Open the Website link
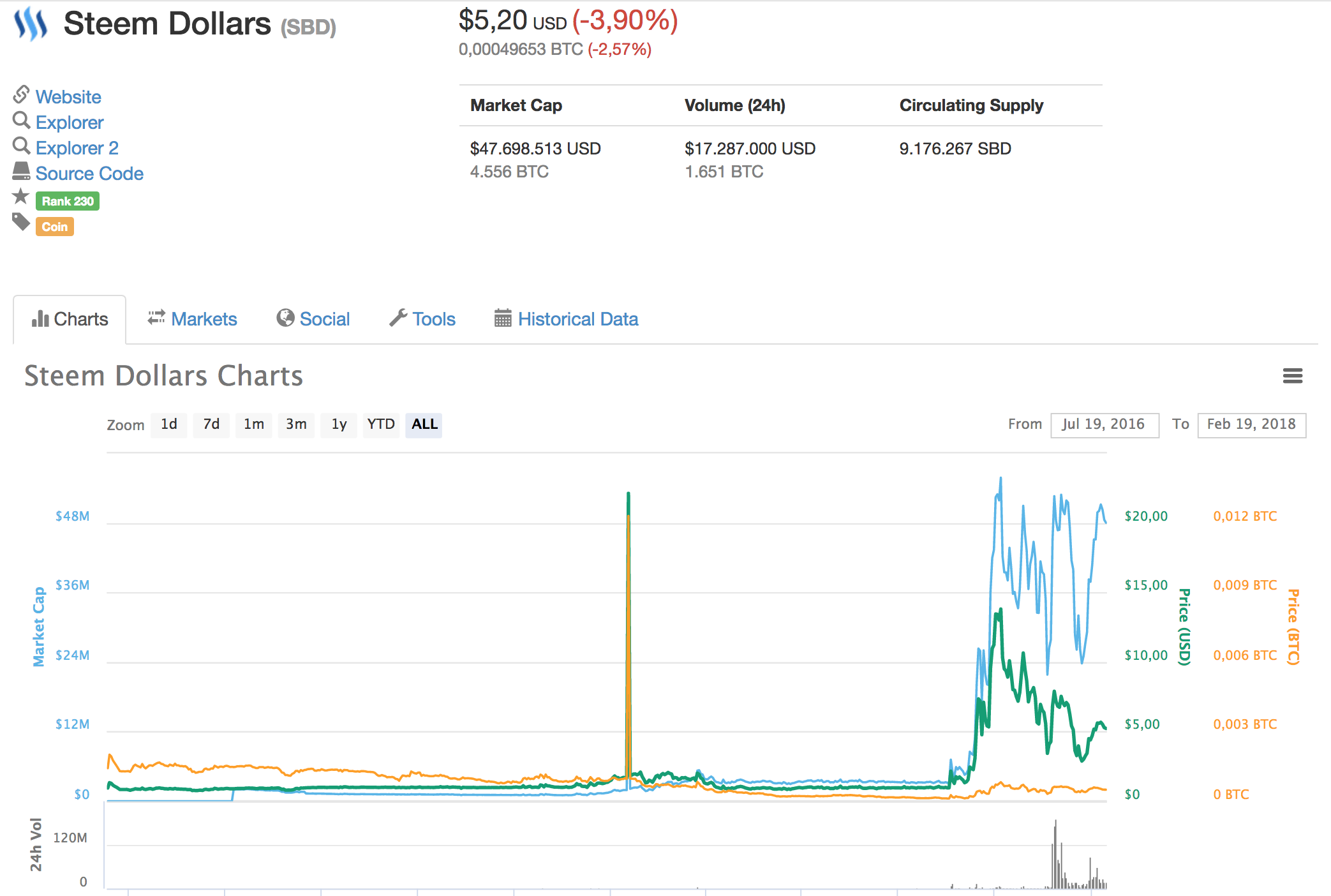1331x896 pixels. [x=68, y=97]
